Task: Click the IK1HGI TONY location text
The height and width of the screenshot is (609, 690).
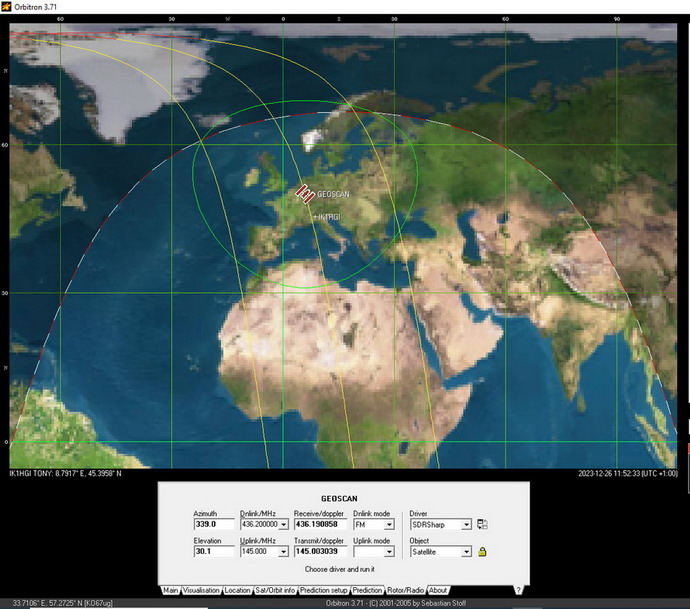Action: click(x=66, y=473)
